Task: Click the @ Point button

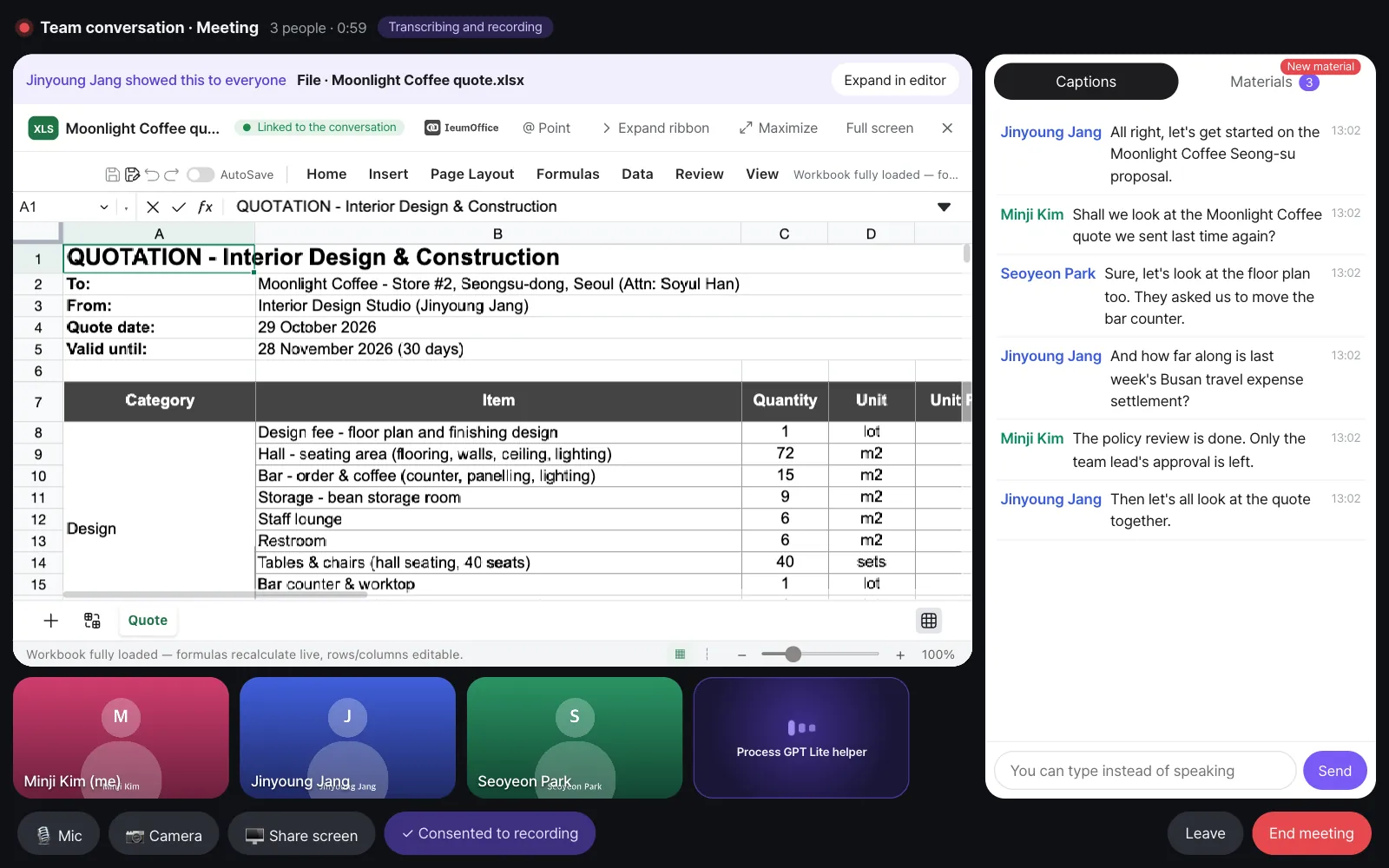Action: [547, 128]
